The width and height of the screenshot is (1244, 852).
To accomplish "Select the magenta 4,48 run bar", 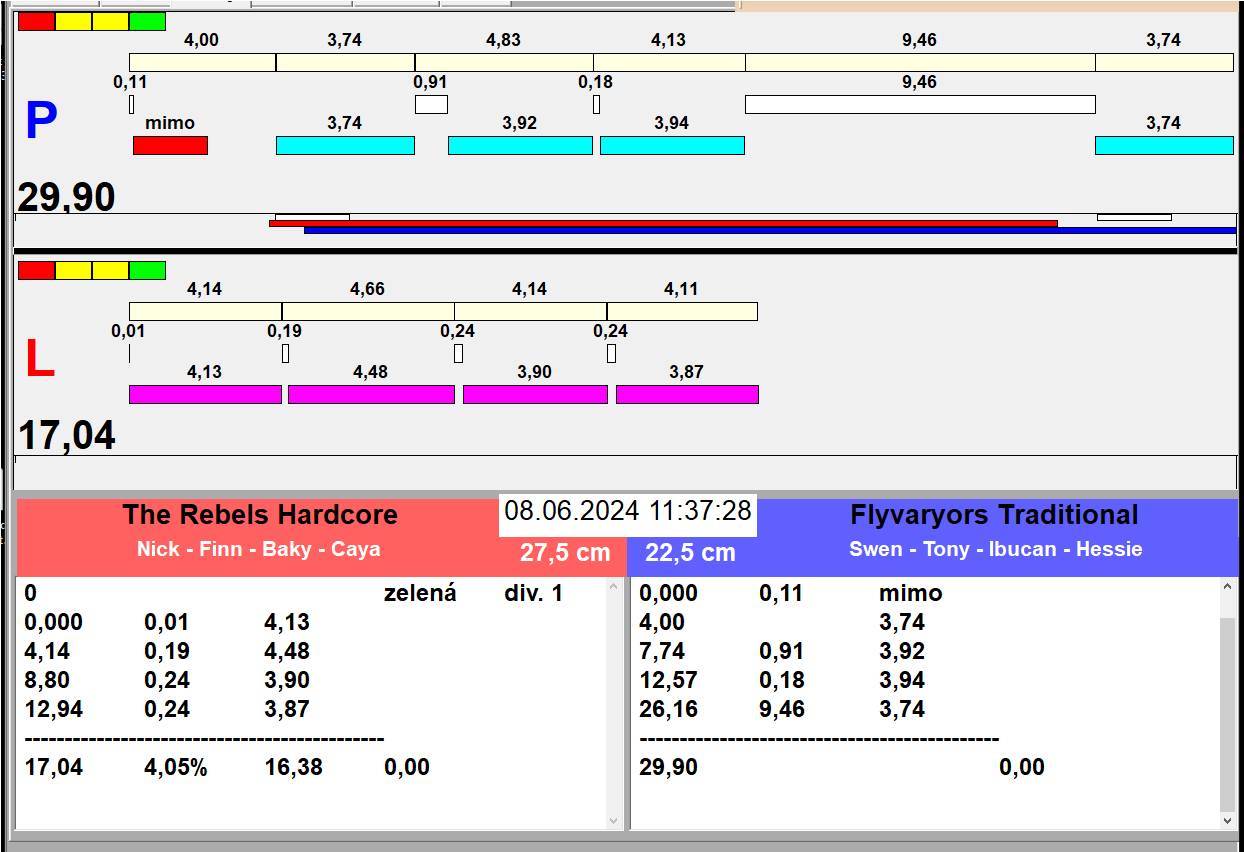I will pos(371,394).
